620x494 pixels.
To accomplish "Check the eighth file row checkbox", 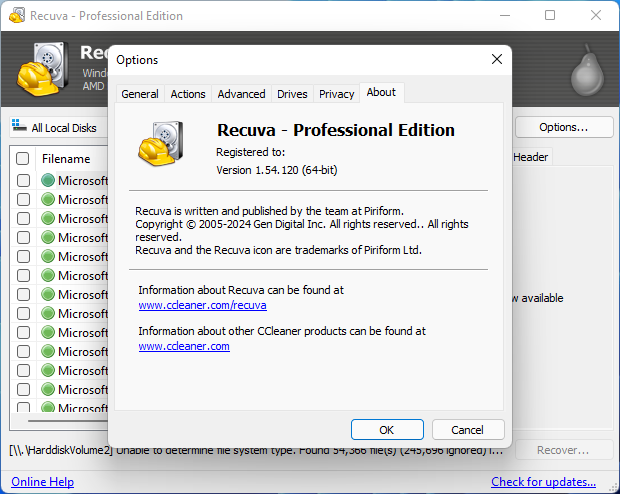I will [23, 313].
